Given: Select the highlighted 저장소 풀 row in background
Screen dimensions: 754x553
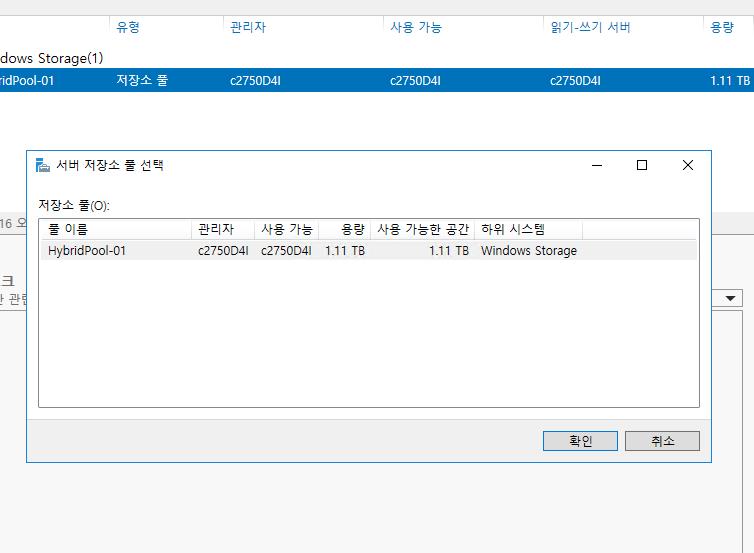Looking at the screenshot, I should [377, 80].
